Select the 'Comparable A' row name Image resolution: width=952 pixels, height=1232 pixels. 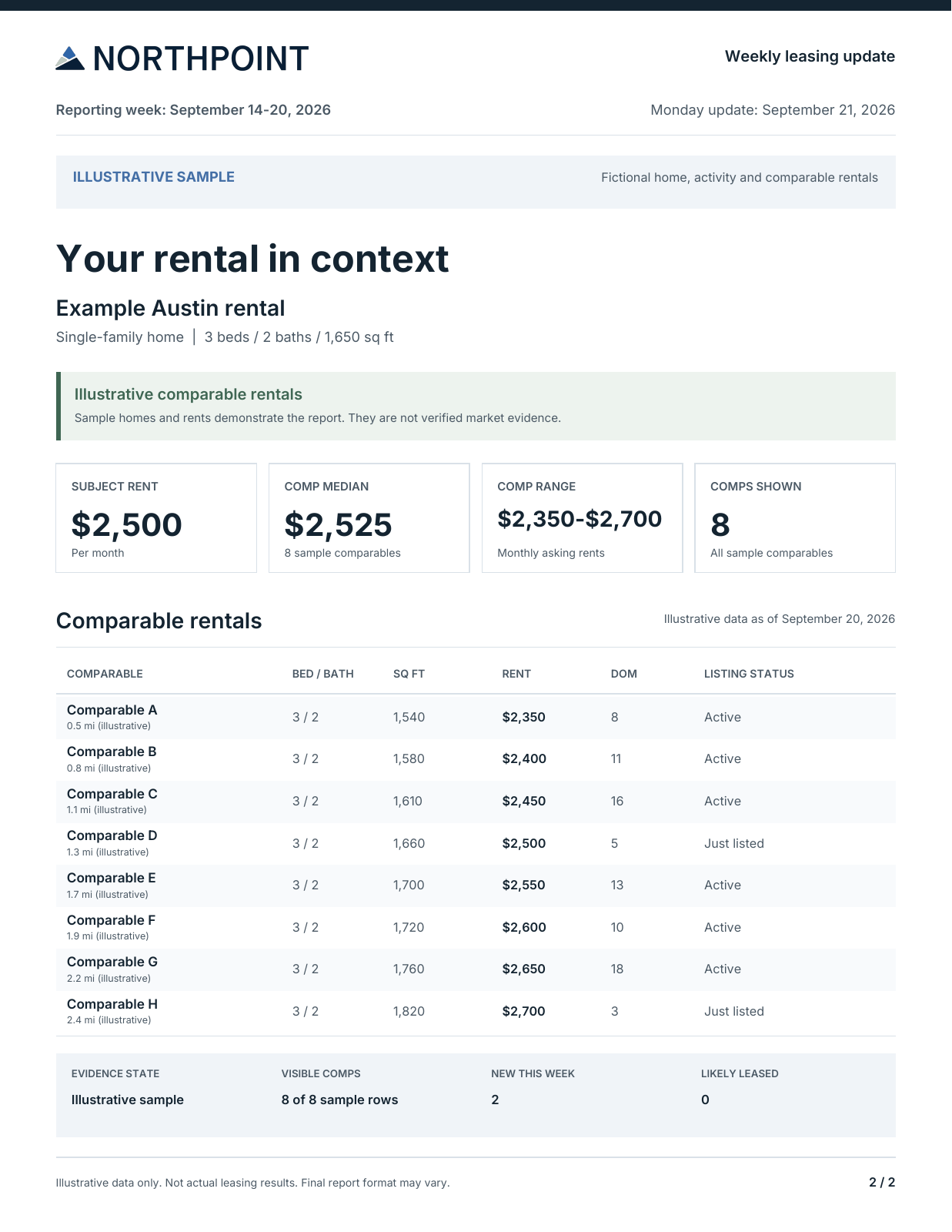112,710
